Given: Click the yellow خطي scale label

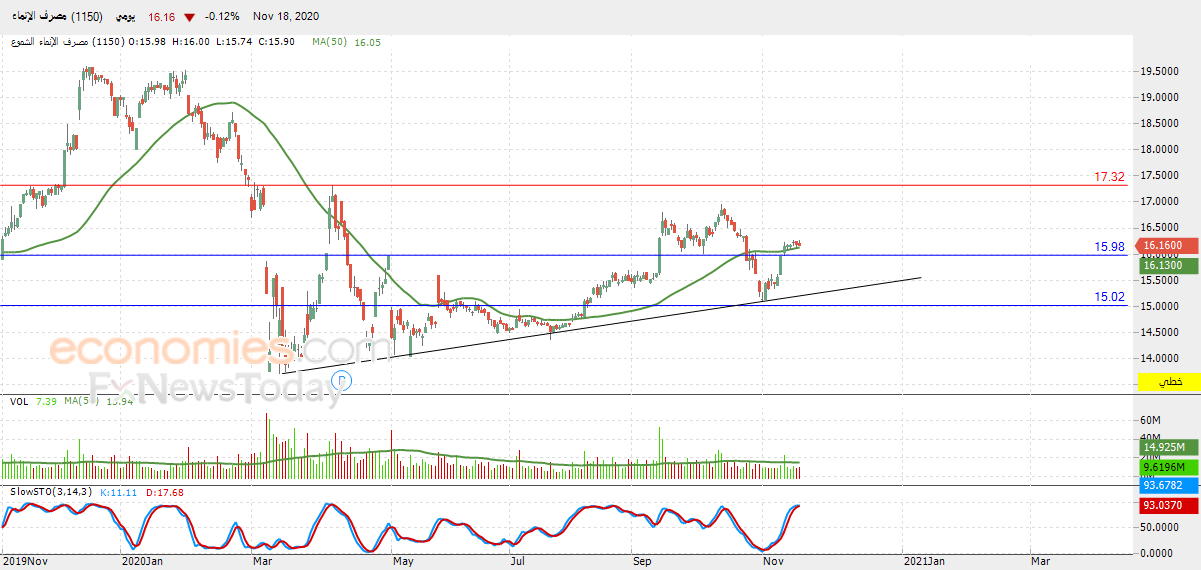Looking at the screenshot, I should pyautogui.click(x=1168, y=382).
